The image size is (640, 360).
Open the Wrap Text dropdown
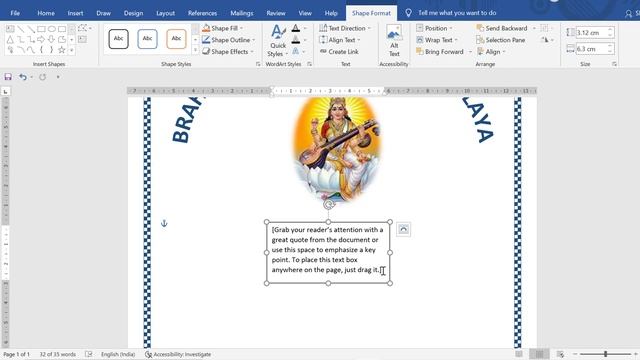(x=437, y=40)
